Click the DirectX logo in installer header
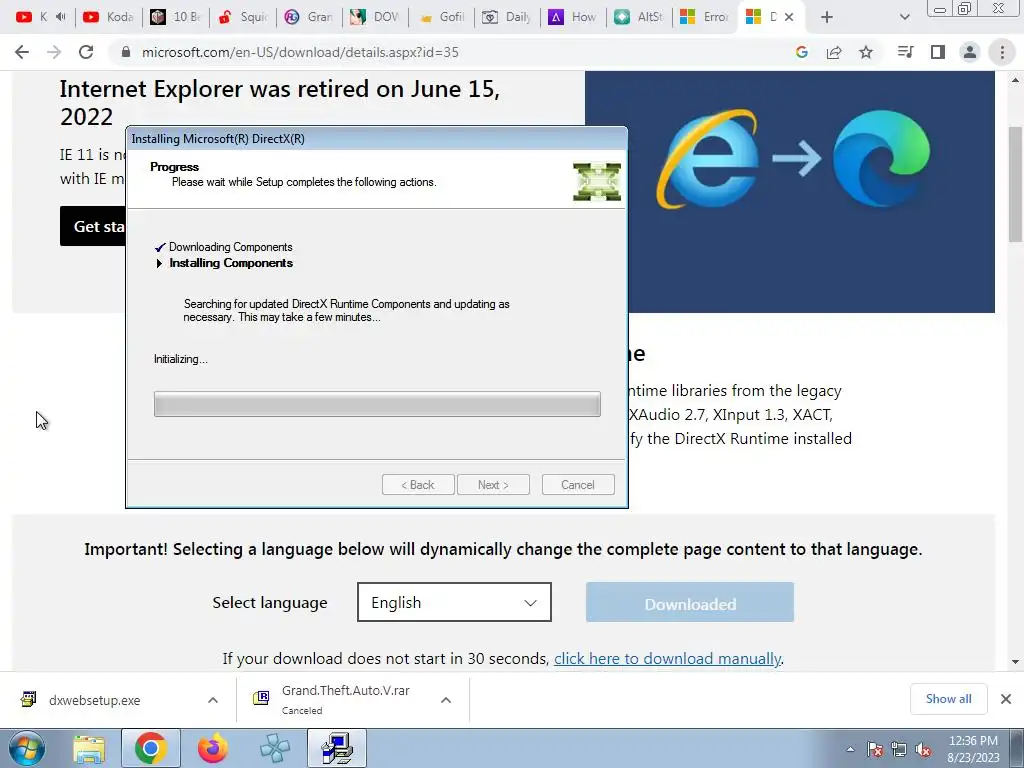Viewport: 1024px width, 768px height. click(x=597, y=182)
